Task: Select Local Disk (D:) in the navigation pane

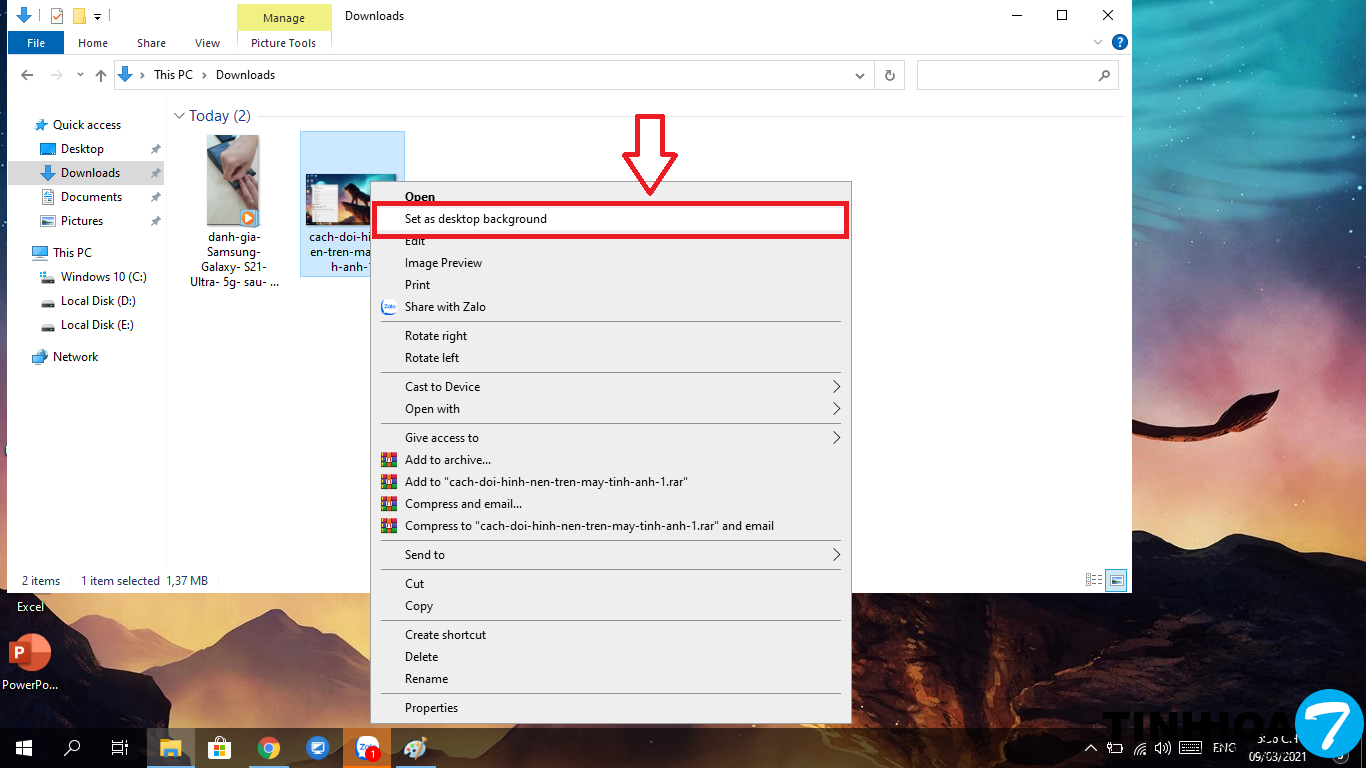Action: tap(98, 301)
